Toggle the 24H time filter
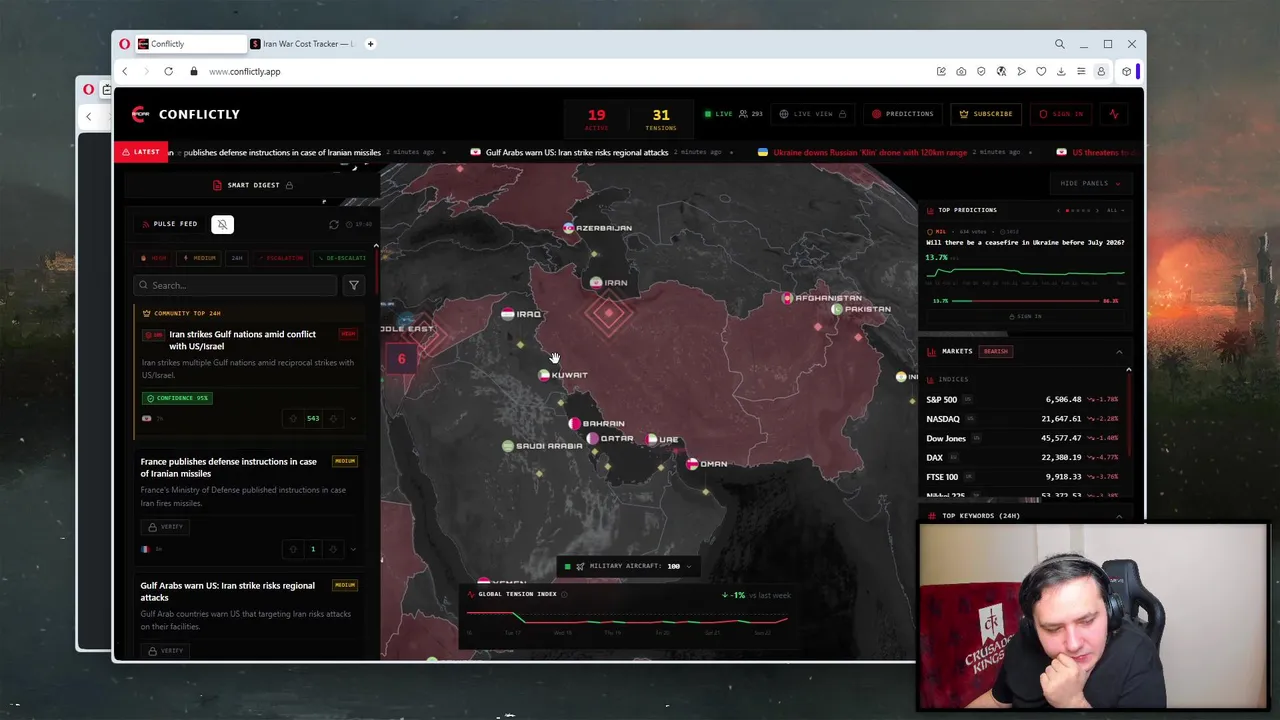 237,258
